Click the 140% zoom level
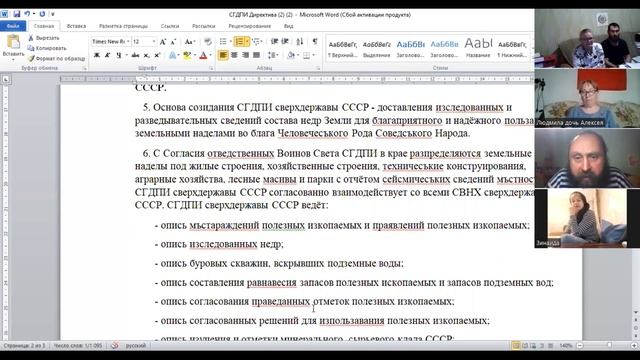 566,346
